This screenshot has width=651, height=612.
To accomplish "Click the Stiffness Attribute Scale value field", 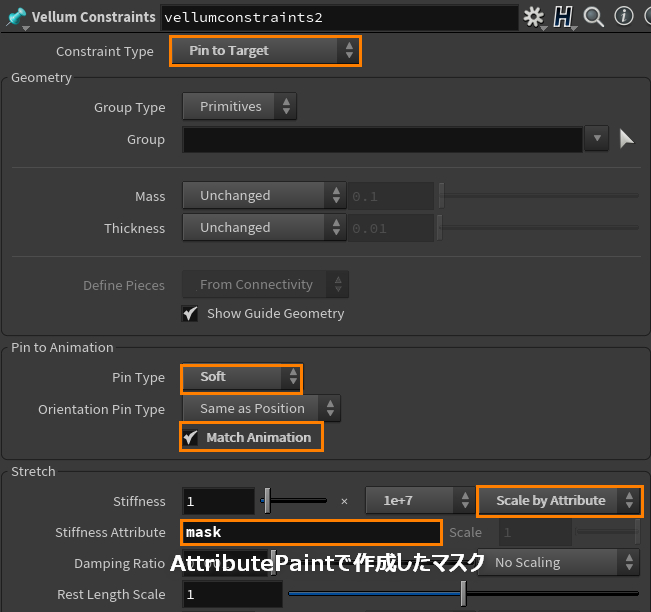I will (536, 533).
